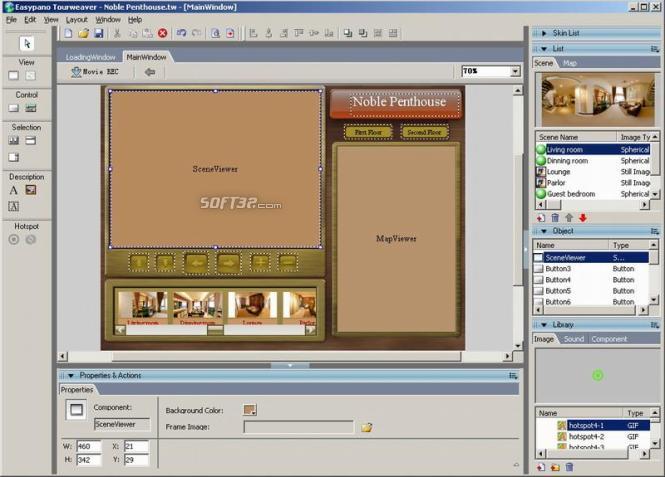Click the Cut scissors icon
665x477 pixels.
point(117,33)
